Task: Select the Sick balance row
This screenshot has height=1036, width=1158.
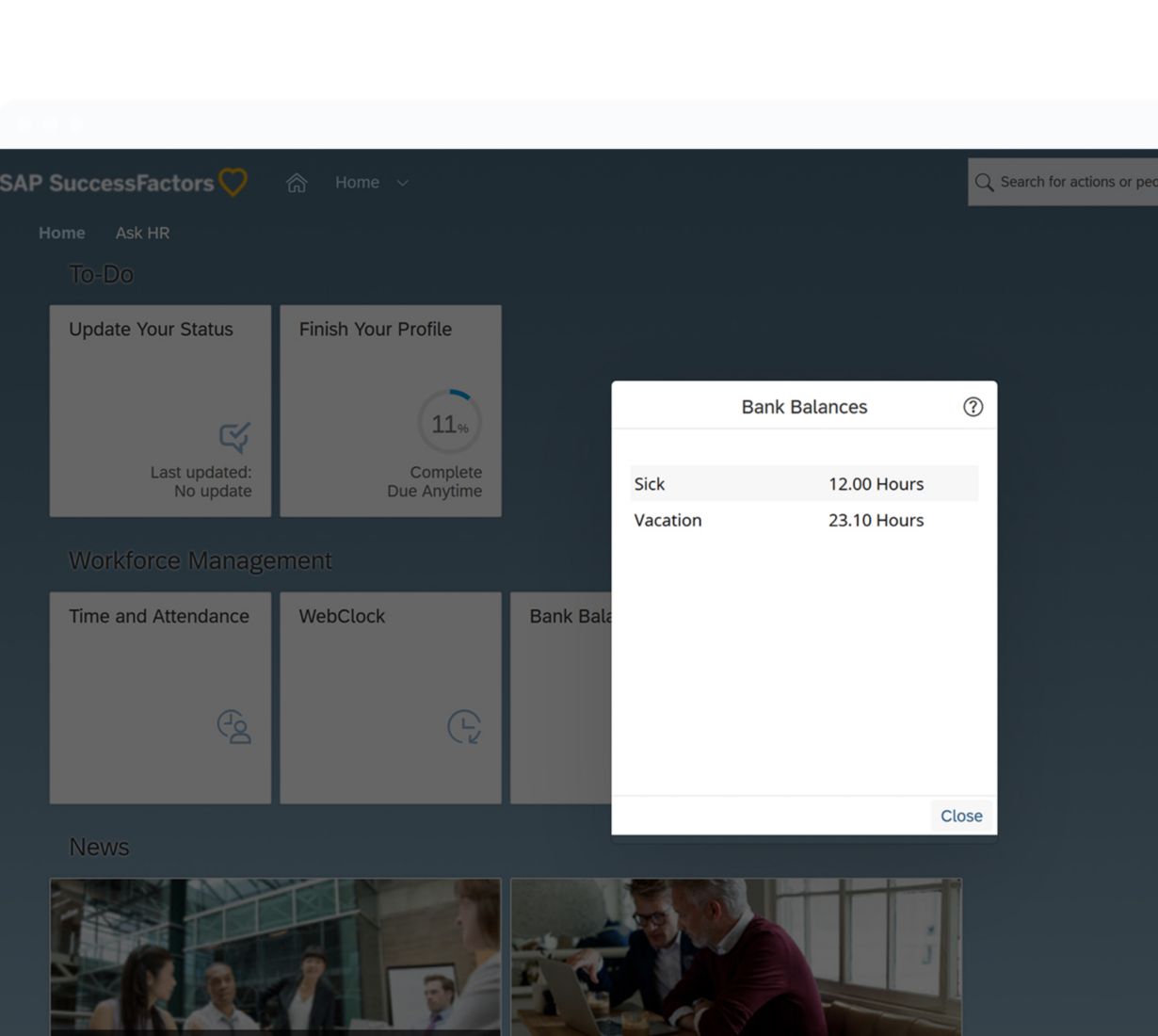Action: 803,484
